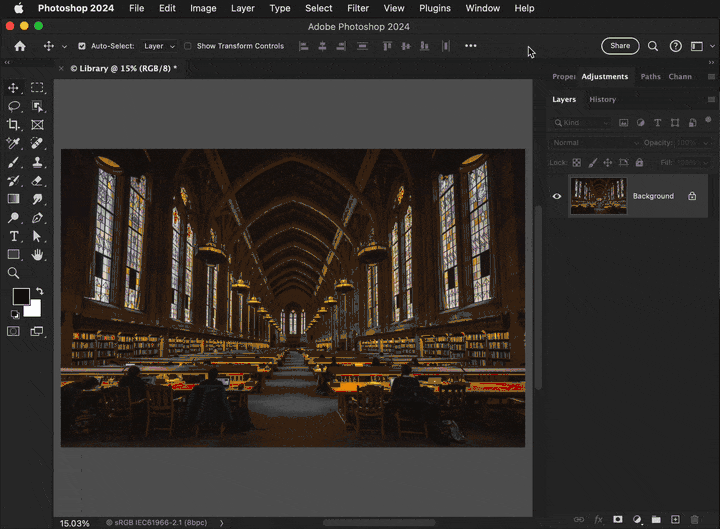Expand the Normal blend mode dropdown
720x529 pixels.
pyautogui.click(x=595, y=143)
